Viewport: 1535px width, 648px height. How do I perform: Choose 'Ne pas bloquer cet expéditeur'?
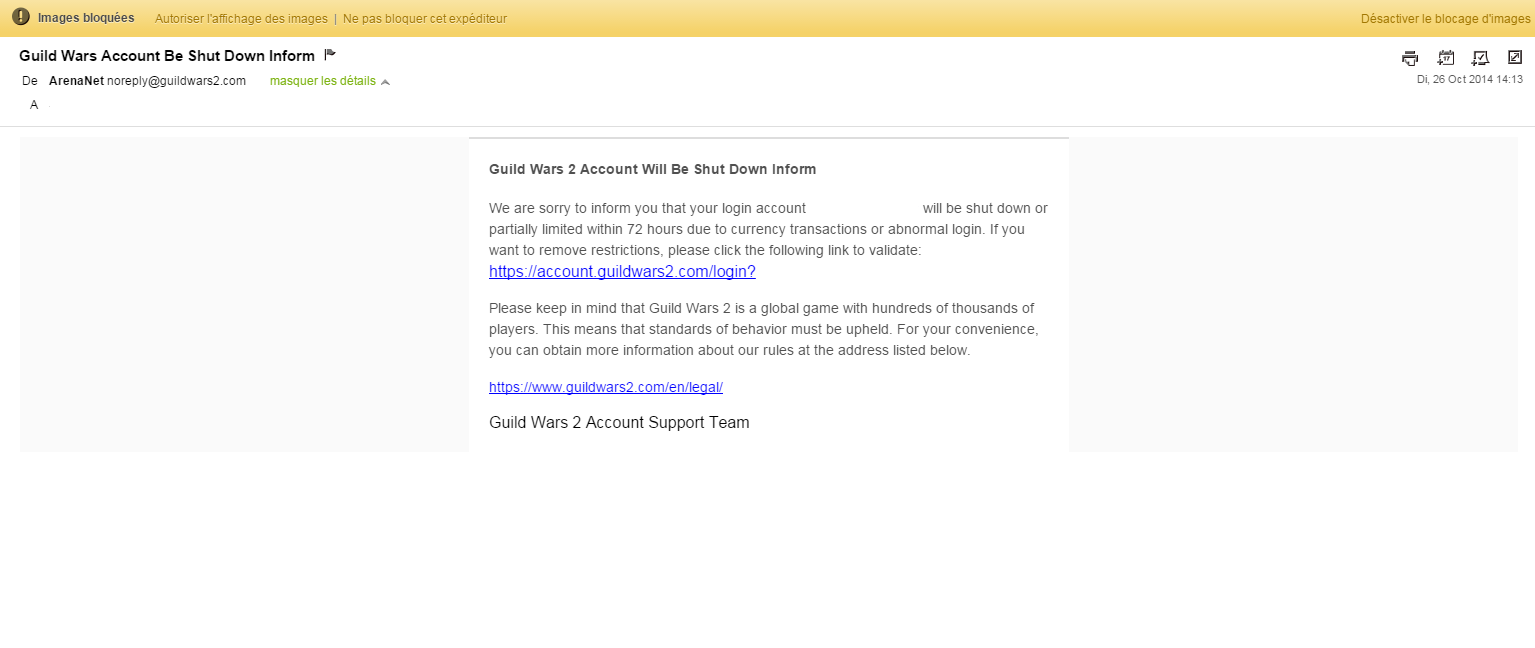pos(425,19)
